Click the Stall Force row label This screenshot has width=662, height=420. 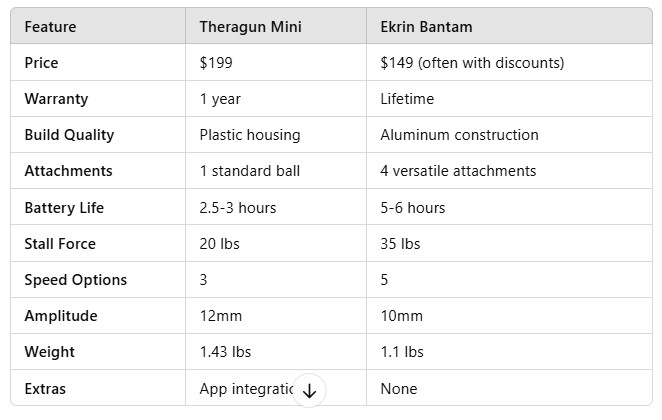(x=61, y=244)
